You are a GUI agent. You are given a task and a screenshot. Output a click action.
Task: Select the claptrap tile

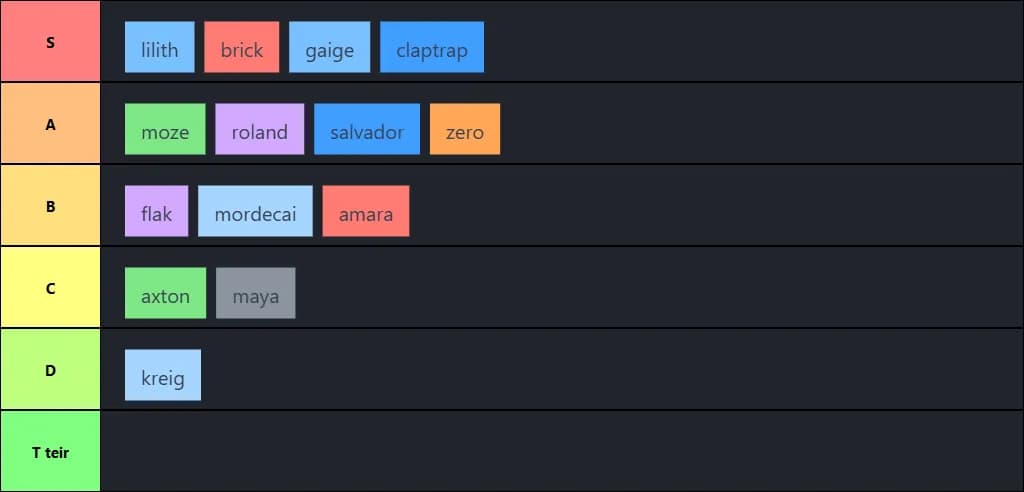coord(432,47)
